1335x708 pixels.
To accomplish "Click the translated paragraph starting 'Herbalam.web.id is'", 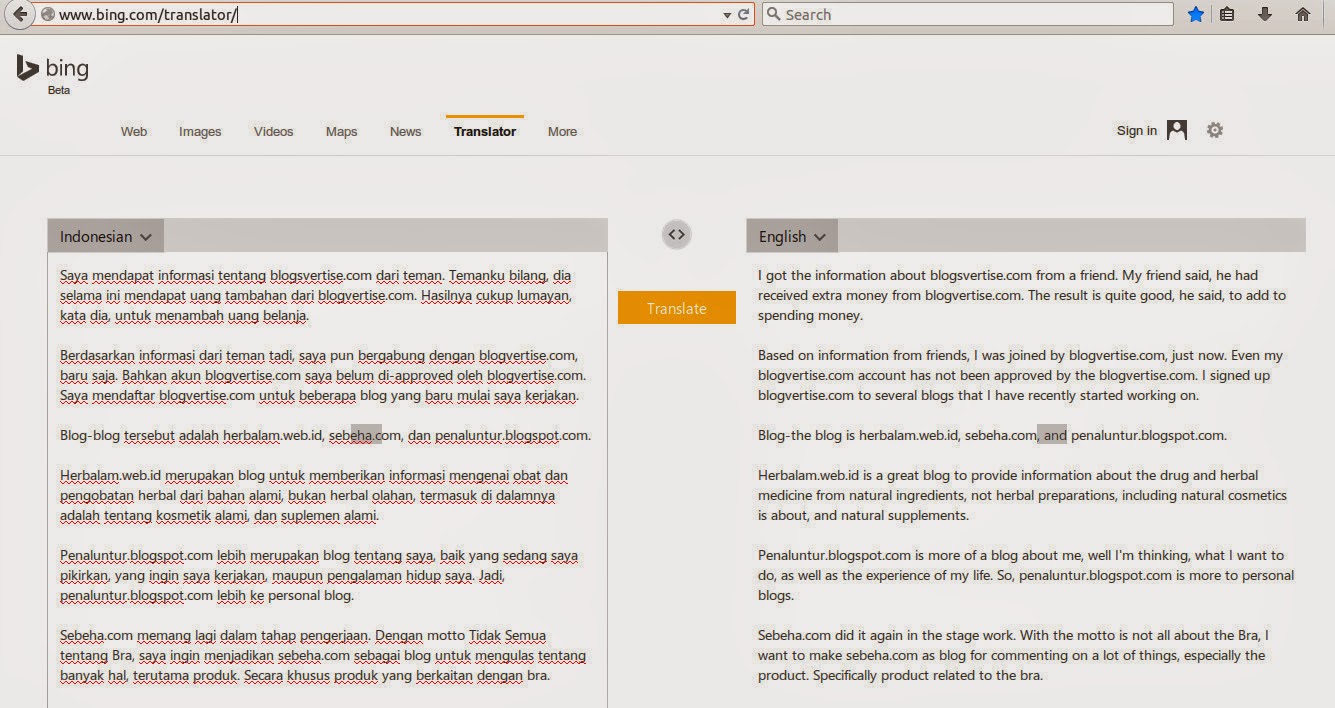I will coord(1022,495).
